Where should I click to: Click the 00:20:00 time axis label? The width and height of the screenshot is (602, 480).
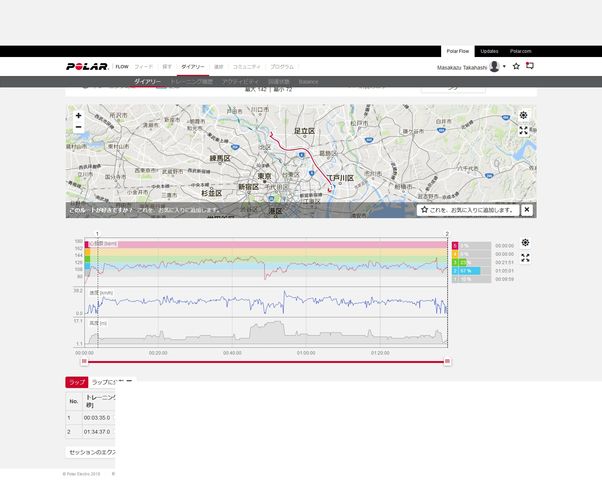[x=158, y=353]
